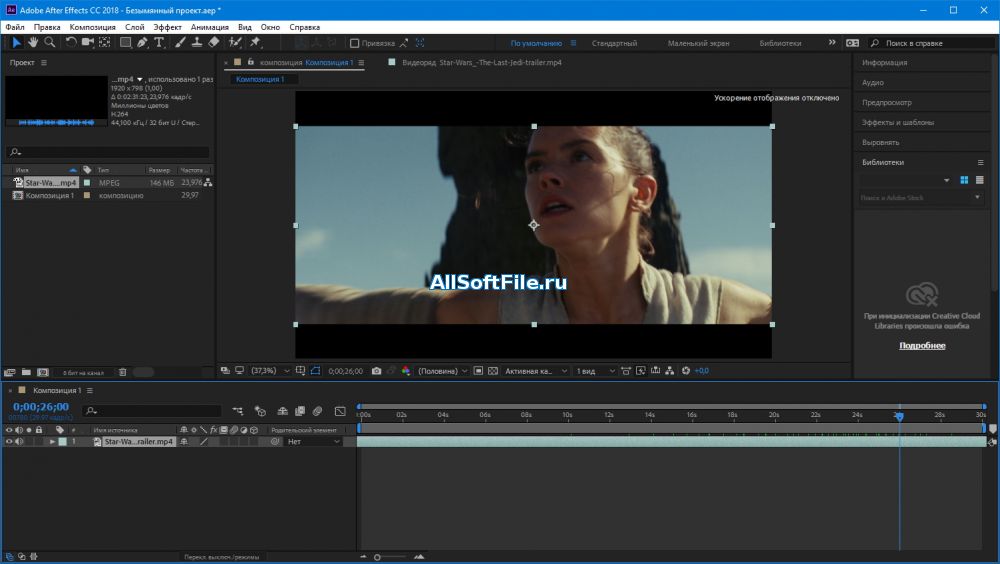Click the trash icon in Project panel
This screenshot has width=1000, height=564.
click(122, 372)
